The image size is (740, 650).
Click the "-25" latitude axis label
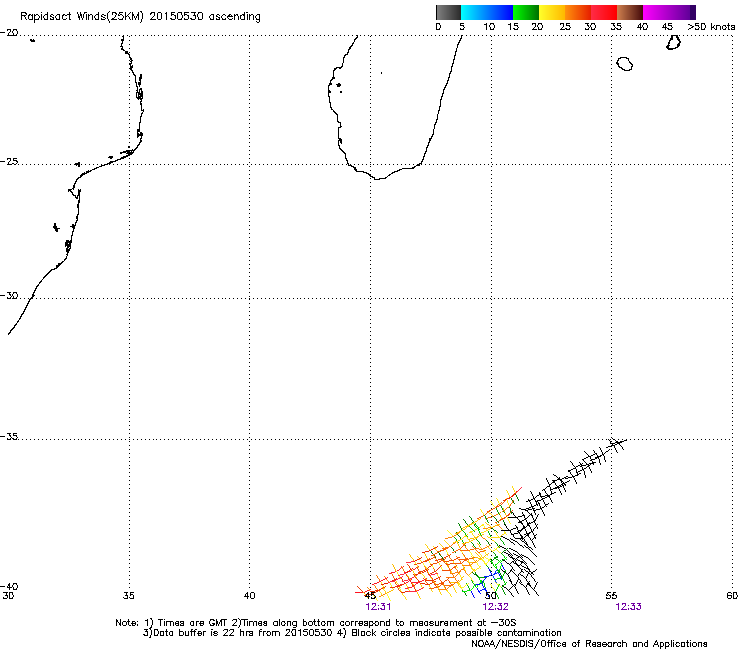click(9, 162)
